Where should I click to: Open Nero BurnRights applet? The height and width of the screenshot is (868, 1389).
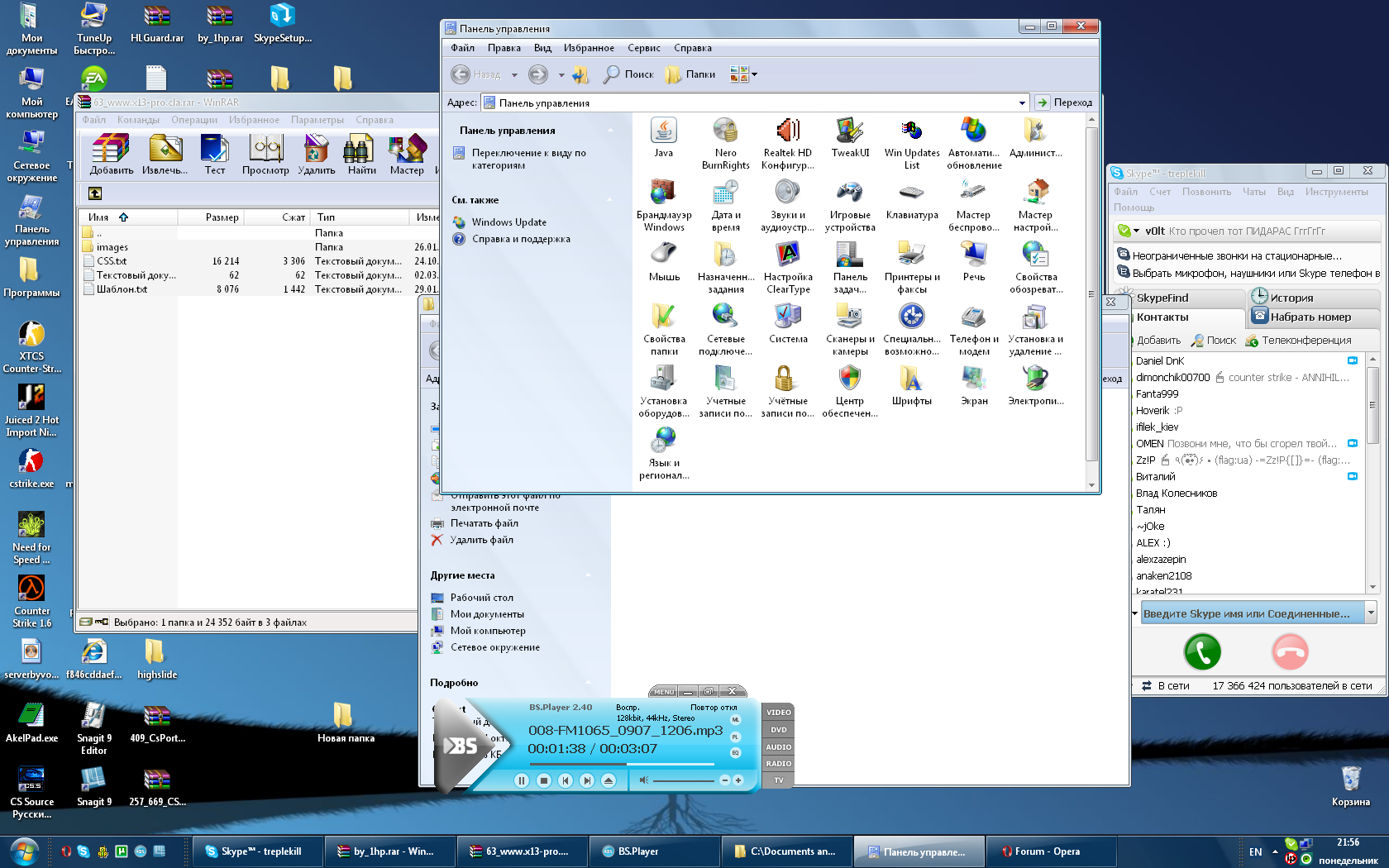click(x=726, y=143)
